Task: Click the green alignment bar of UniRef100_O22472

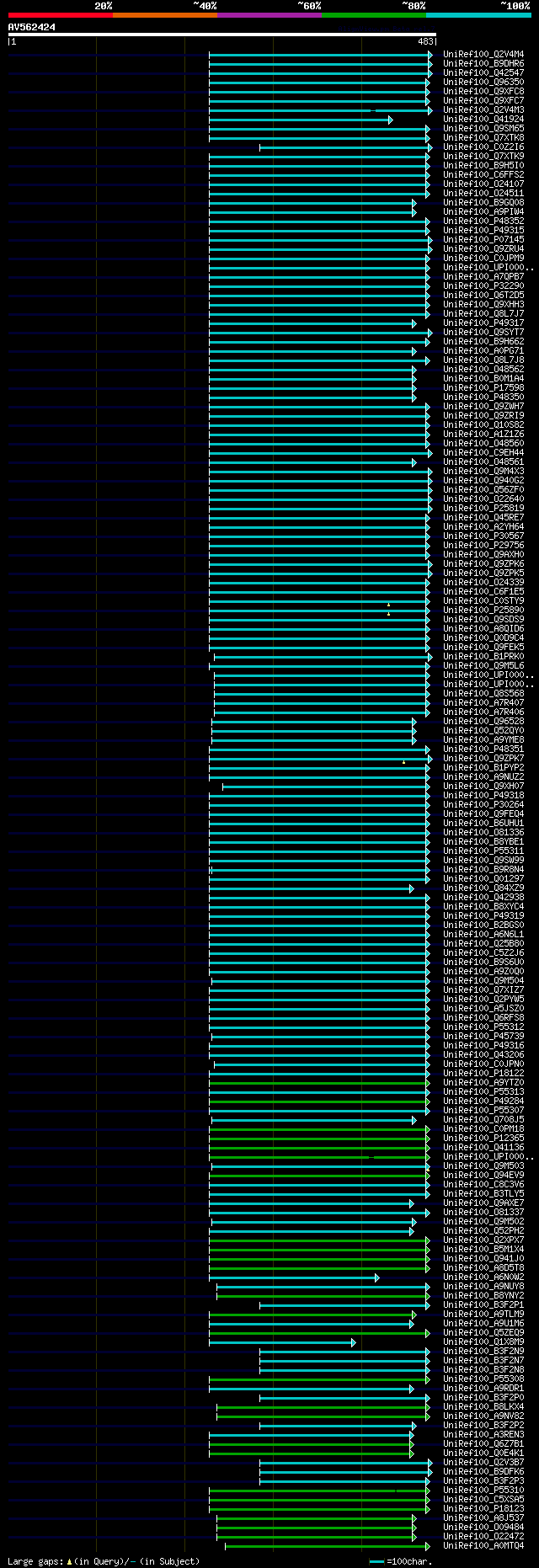Action: [316, 1537]
